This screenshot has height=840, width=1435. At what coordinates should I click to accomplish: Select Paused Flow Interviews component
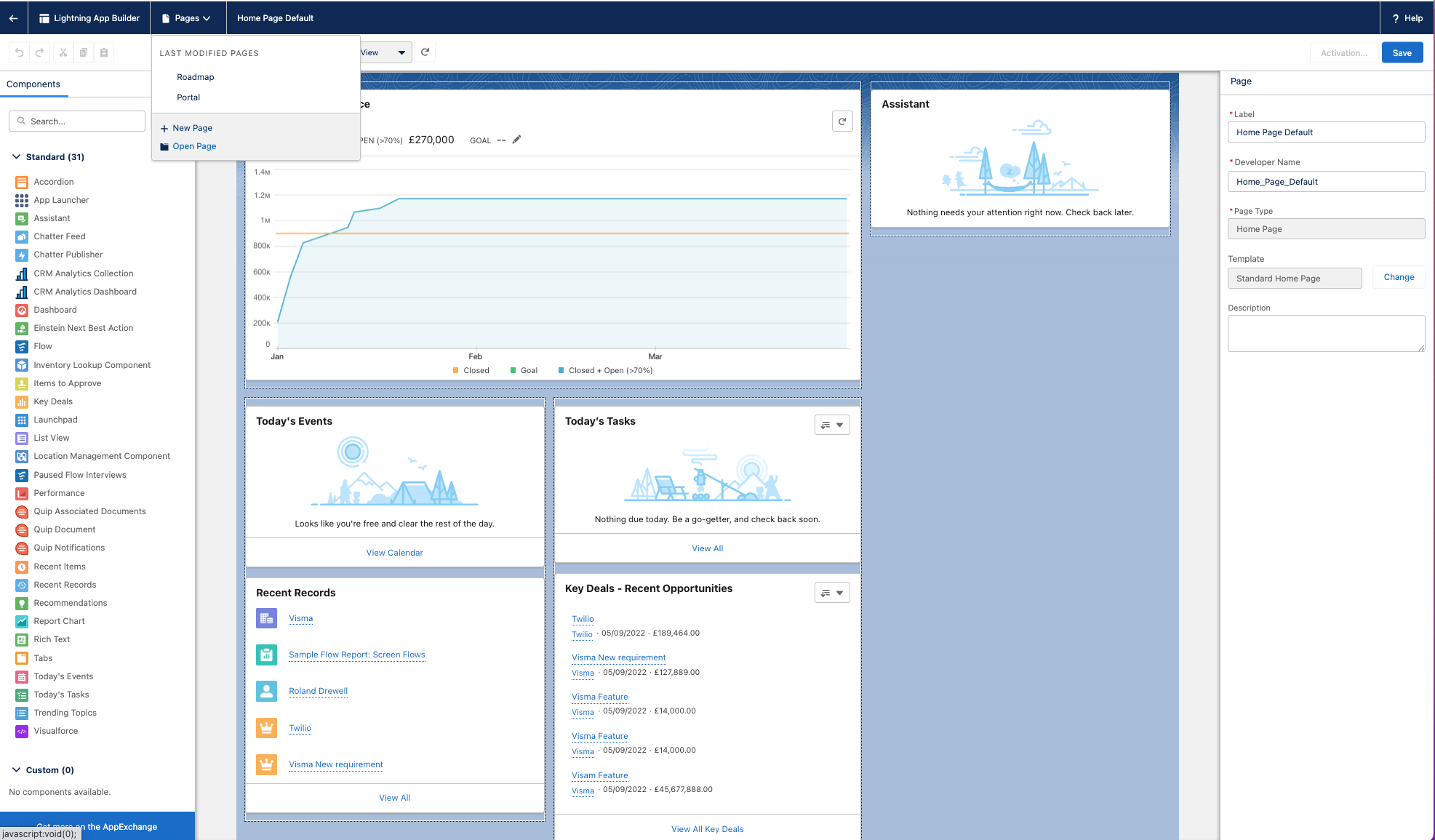(79, 475)
